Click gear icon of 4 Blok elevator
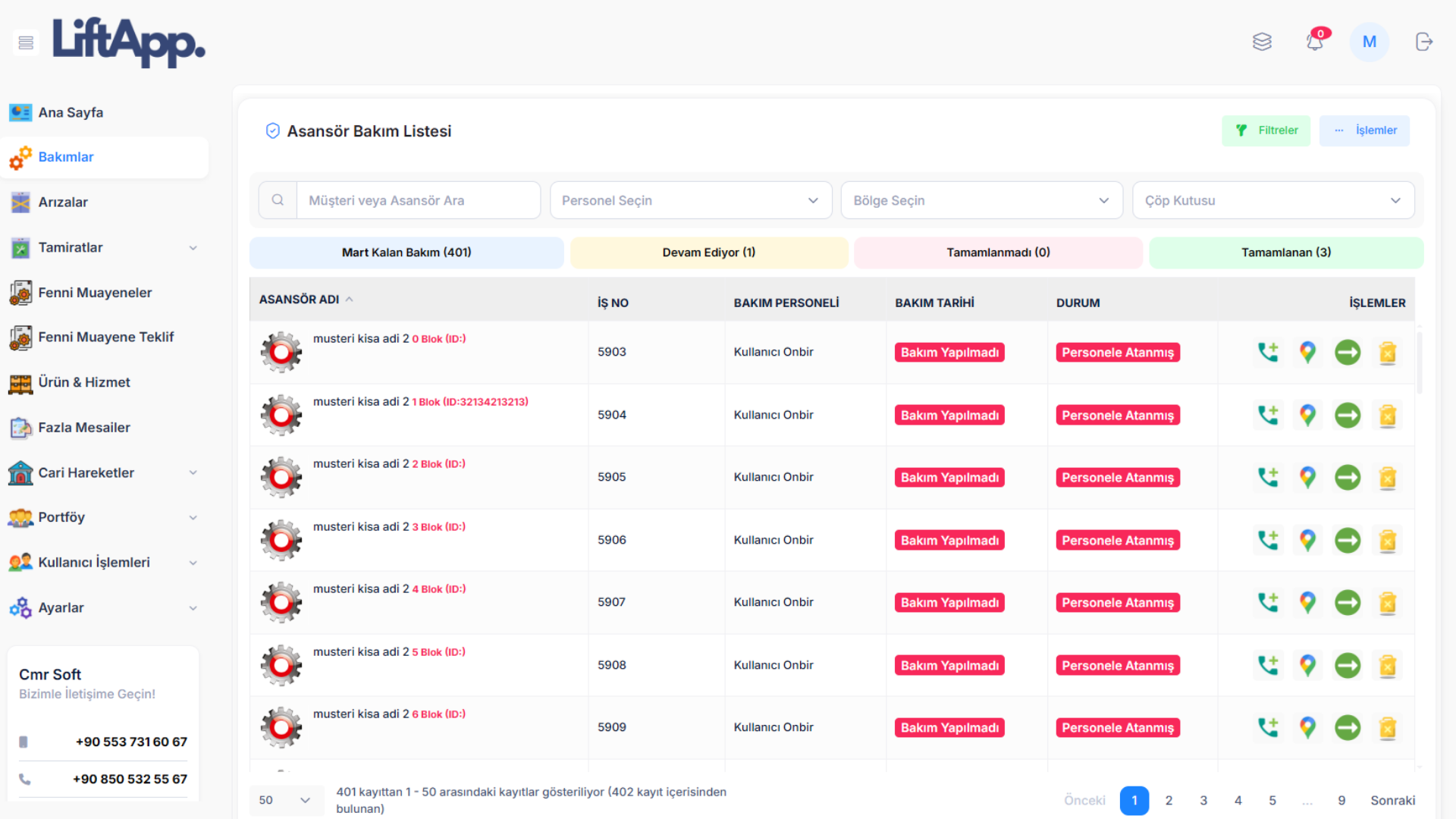 [x=281, y=602]
